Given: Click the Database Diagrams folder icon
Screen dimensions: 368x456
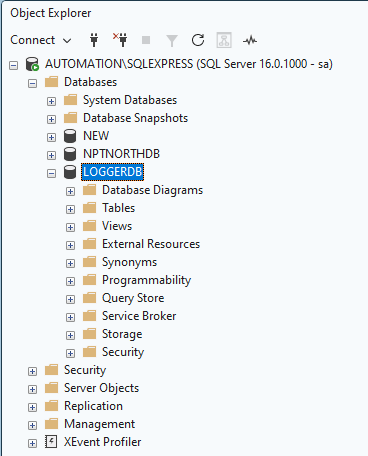Looking at the screenshot, I should 89,190.
